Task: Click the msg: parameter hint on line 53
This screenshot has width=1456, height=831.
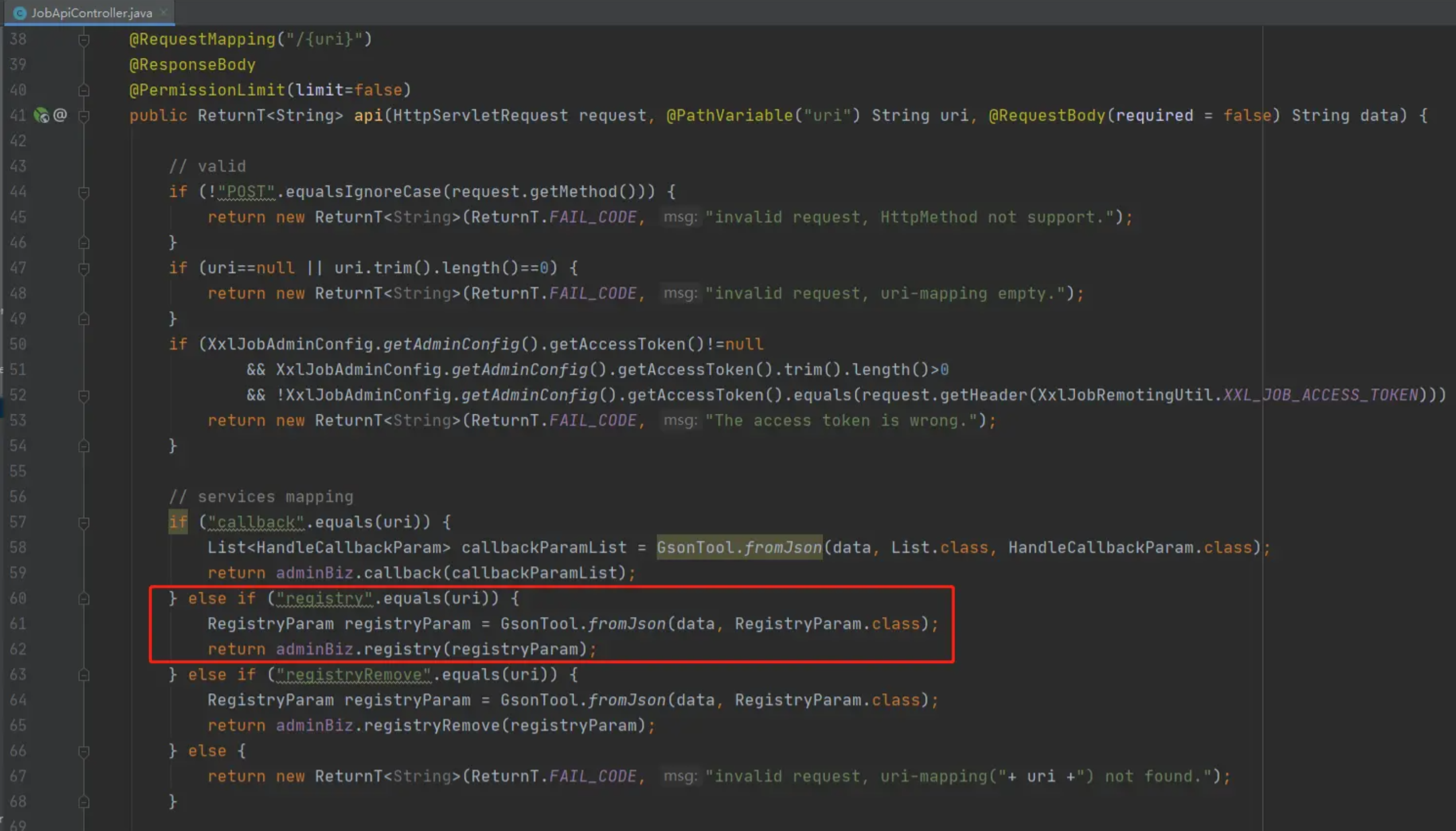Action: click(680, 421)
